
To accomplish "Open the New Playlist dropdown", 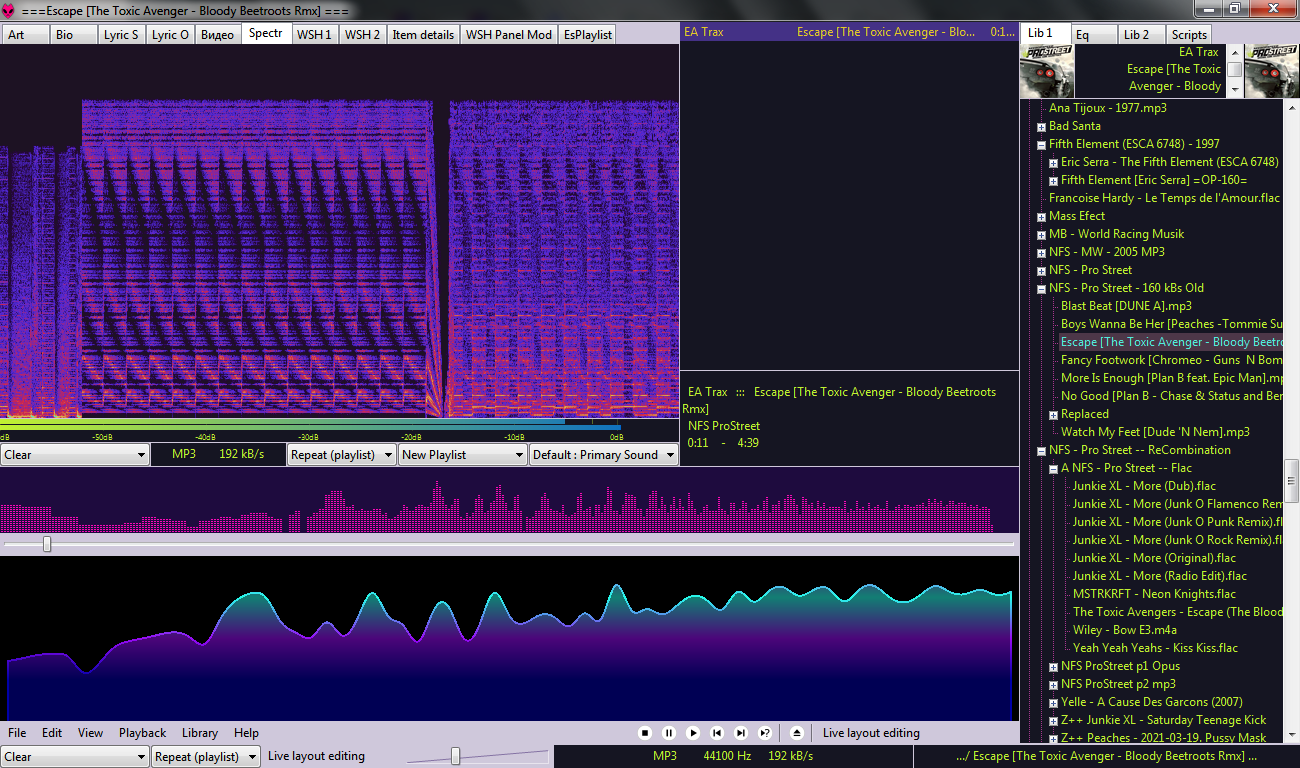I will click(x=462, y=455).
